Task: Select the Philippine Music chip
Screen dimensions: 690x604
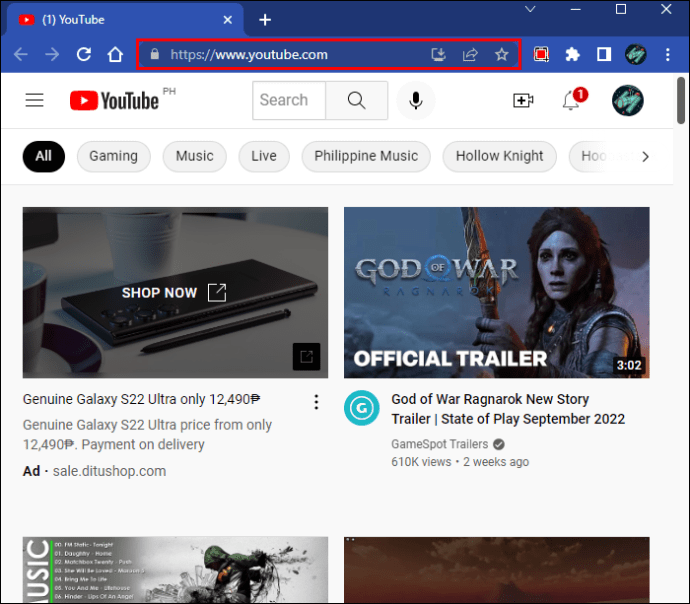Action: point(366,156)
